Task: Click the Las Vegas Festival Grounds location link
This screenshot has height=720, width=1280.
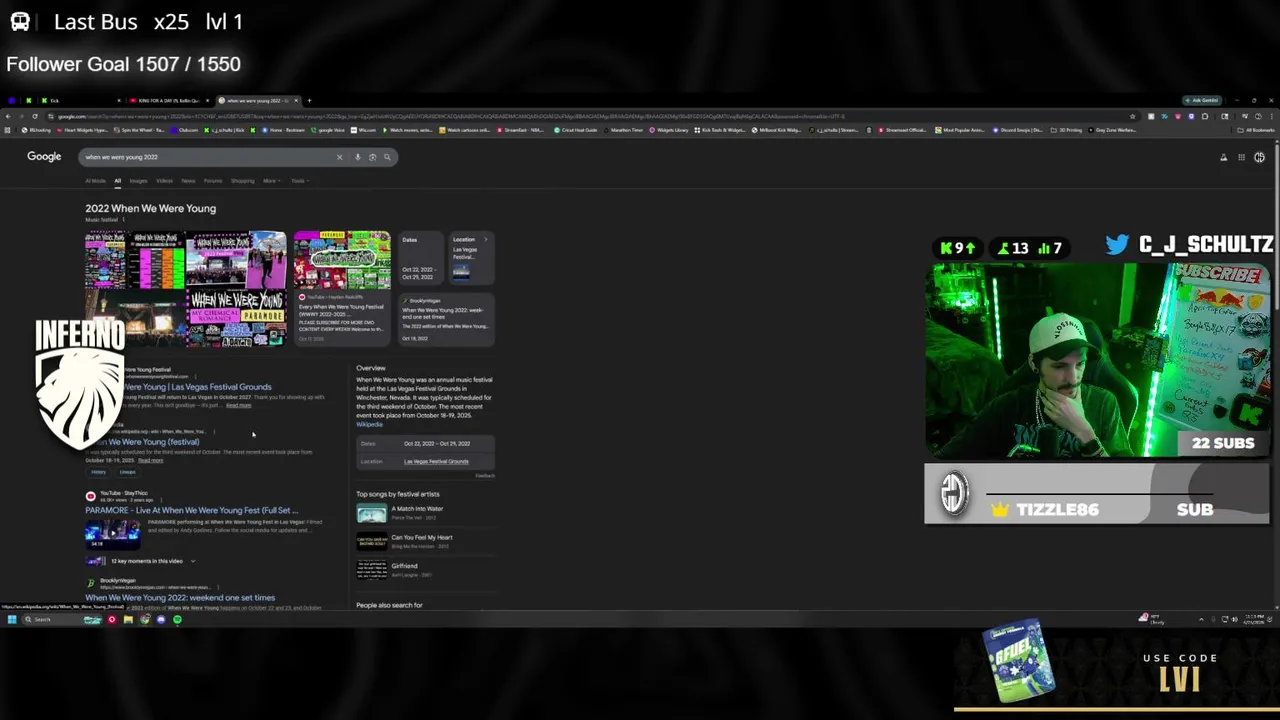Action: pyautogui.click(x=436, y=461)
